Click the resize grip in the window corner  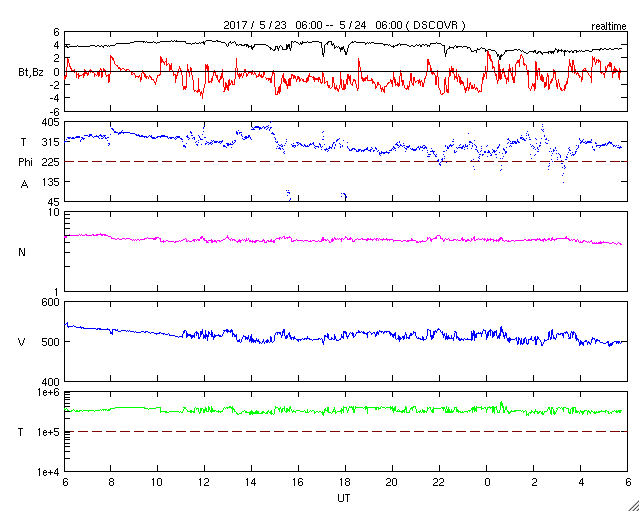click(x=634, y=506)
